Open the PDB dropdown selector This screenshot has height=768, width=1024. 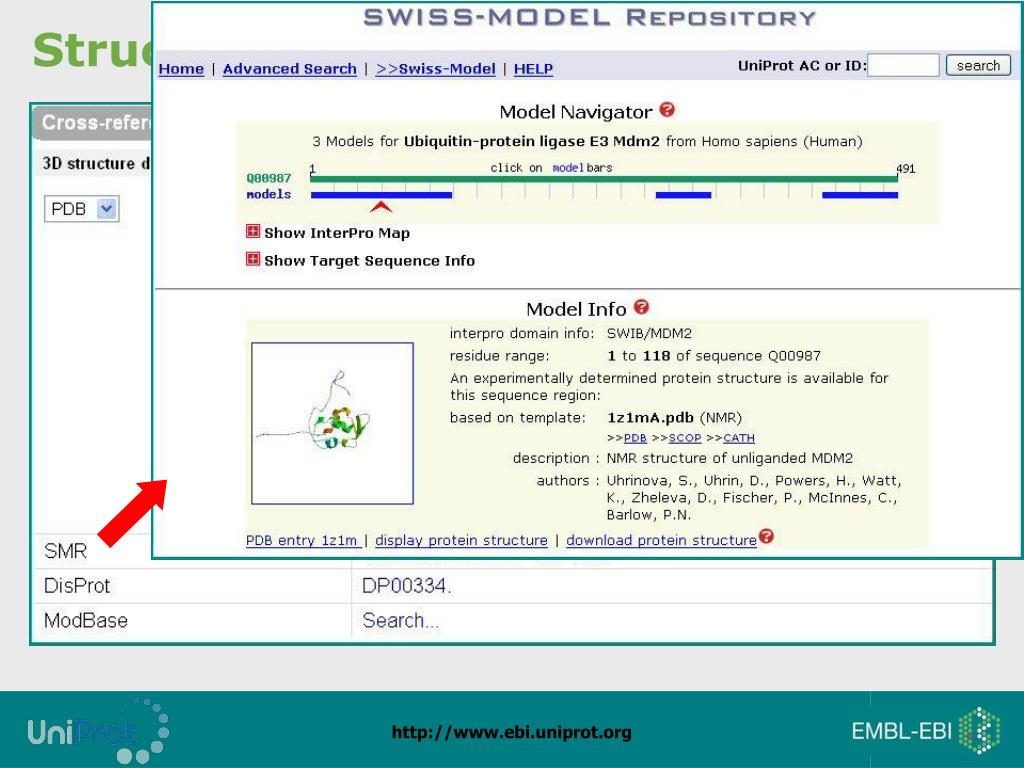click(x=82, y=209)
